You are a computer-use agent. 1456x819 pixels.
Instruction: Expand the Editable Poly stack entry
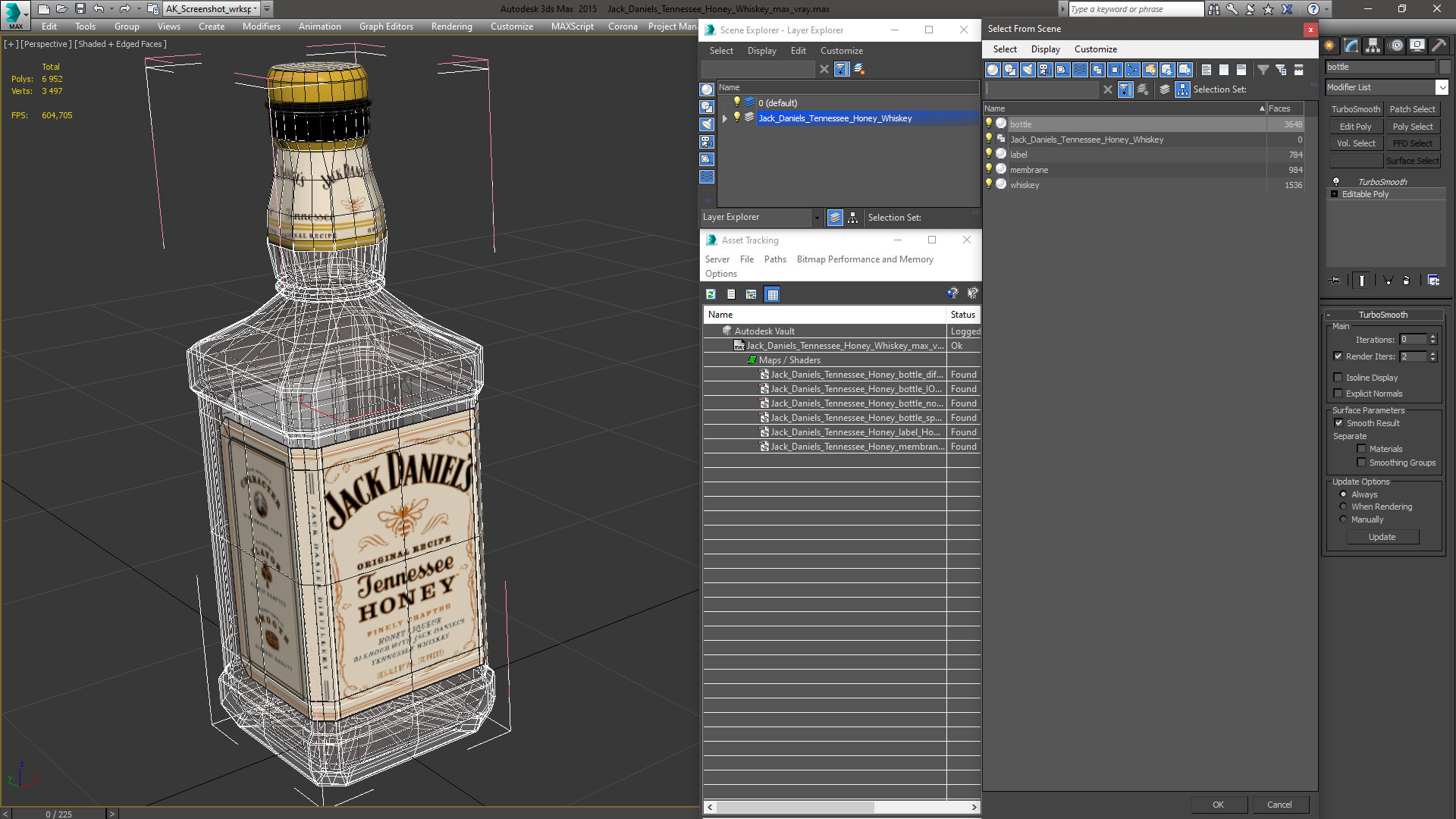click(1334, 194)
